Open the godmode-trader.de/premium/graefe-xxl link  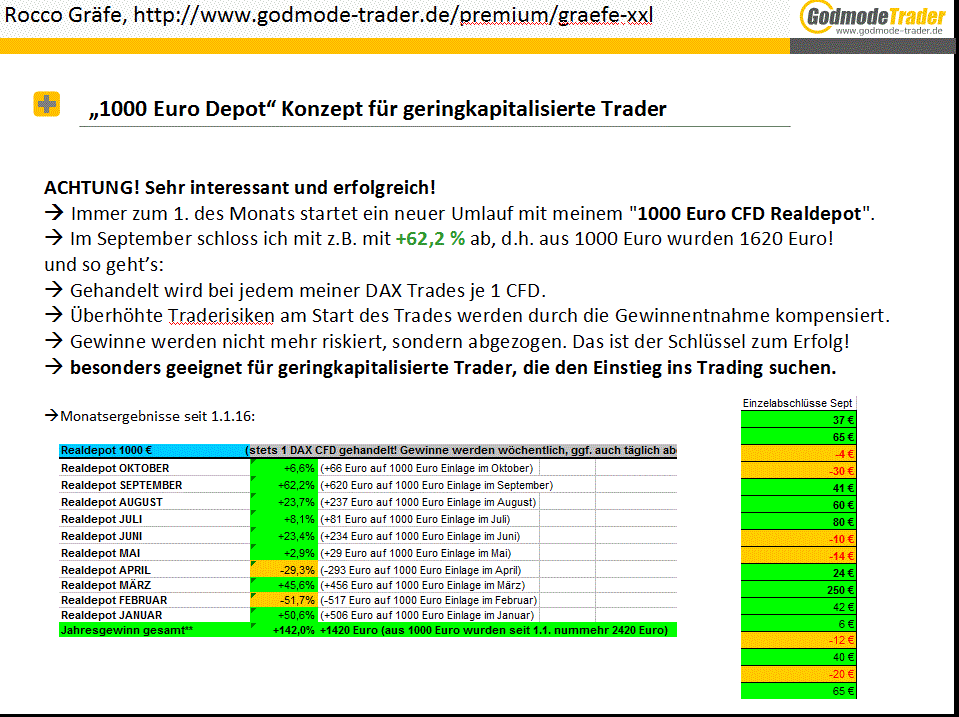click(x=393, y=15)
